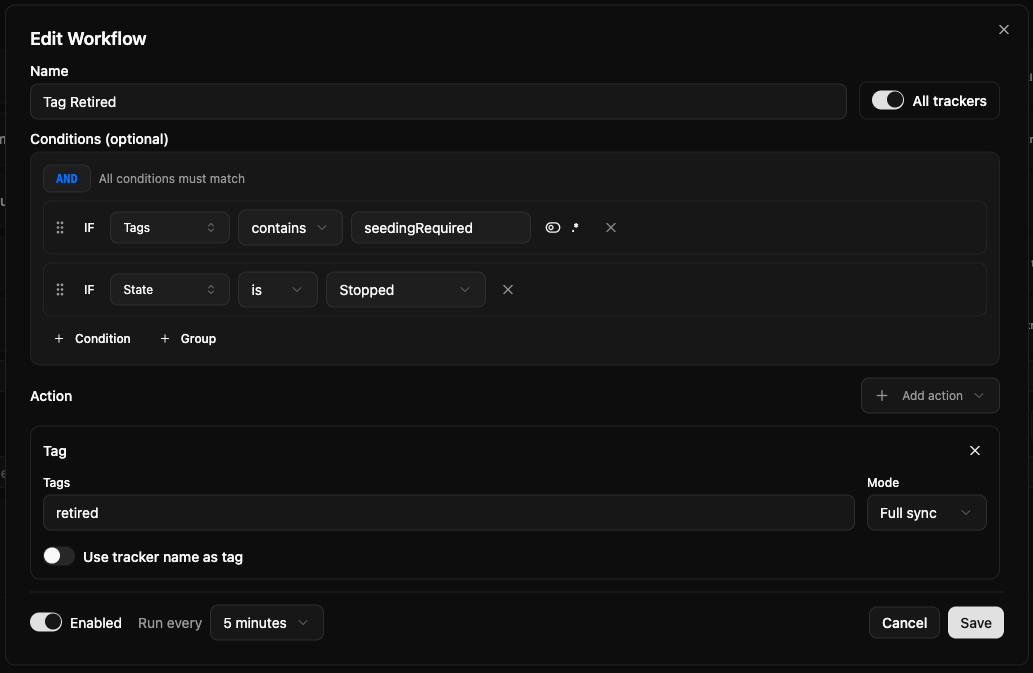Save the workflow changes
This screenshot has height=673, width=1033.
[x=975, y=623]
